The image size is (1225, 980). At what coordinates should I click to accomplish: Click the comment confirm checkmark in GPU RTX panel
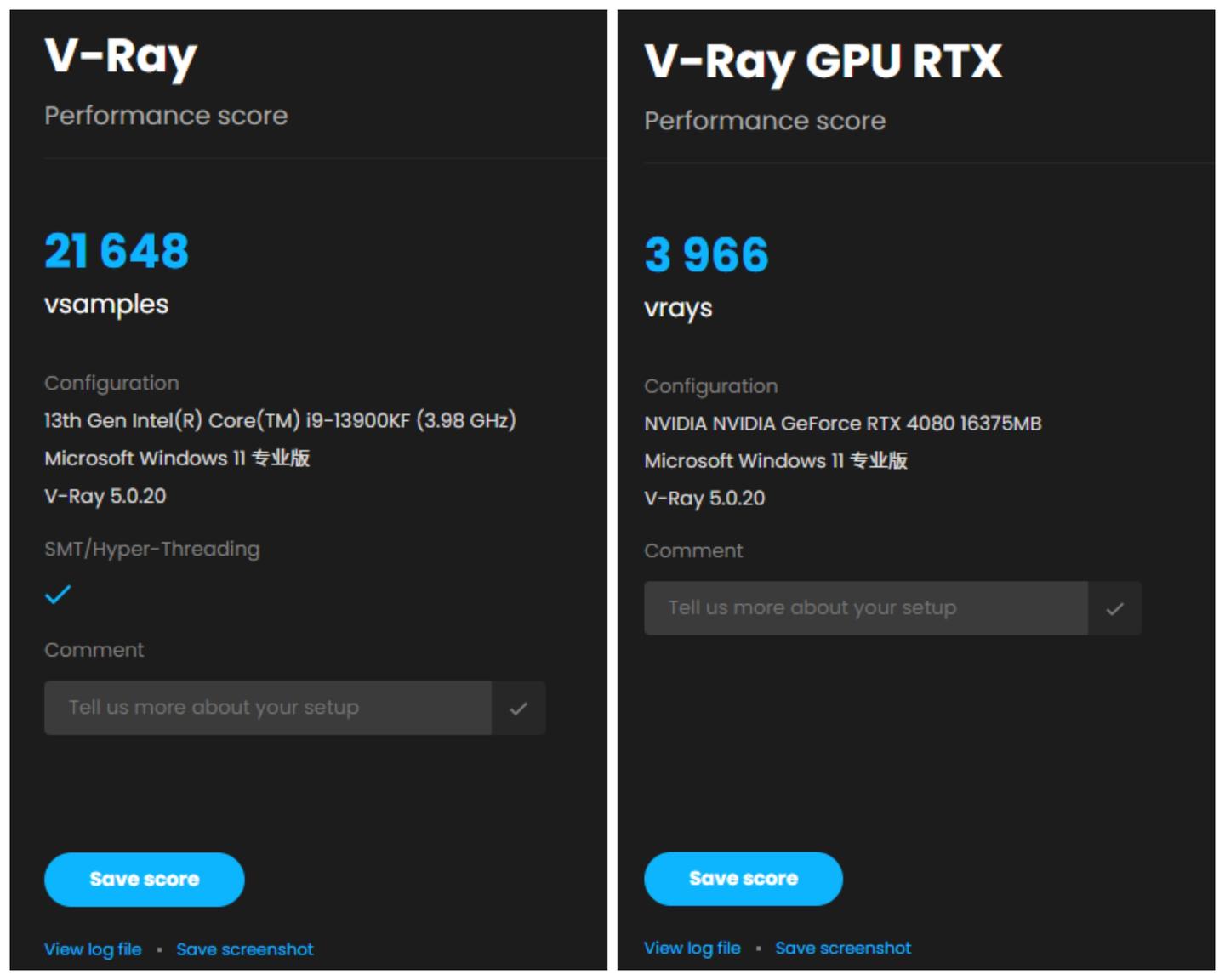[x=1114, y=608]
